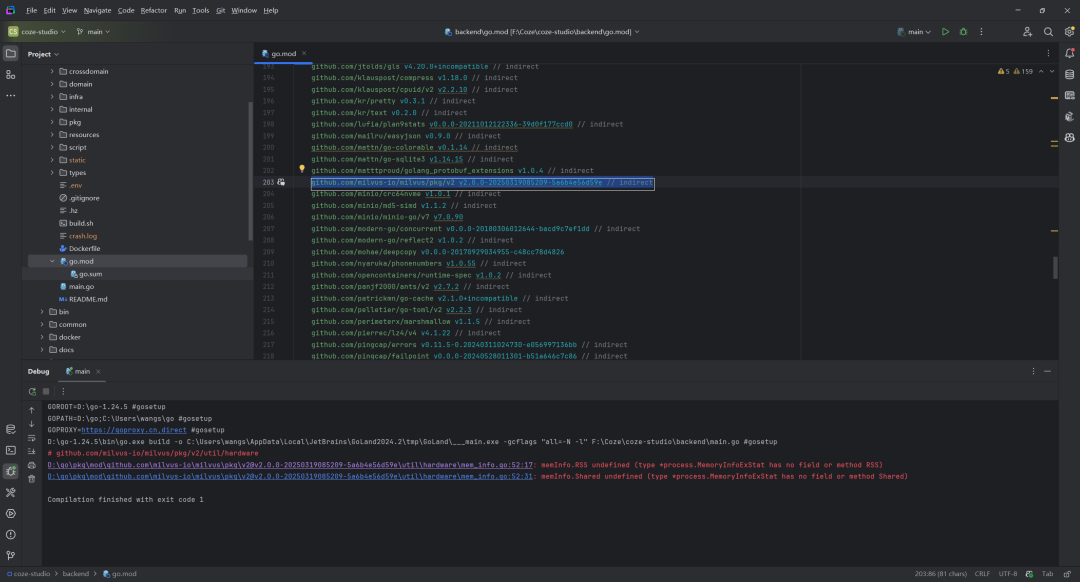Image resolution: width=1080 pixels, height=582 pixels.
Task: Select main.go in the project tree
Action: tap(81, 287)
